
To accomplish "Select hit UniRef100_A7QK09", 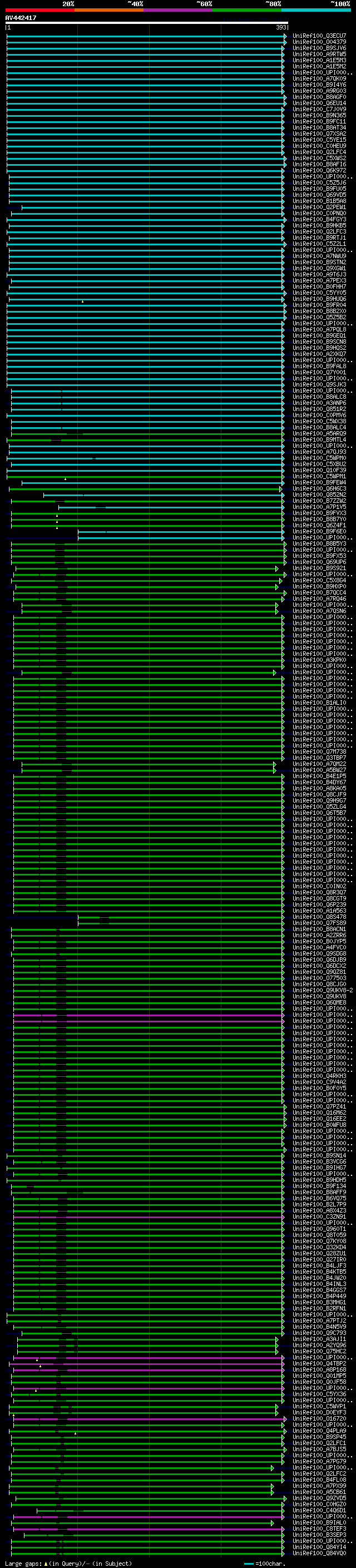I will 319,78.
